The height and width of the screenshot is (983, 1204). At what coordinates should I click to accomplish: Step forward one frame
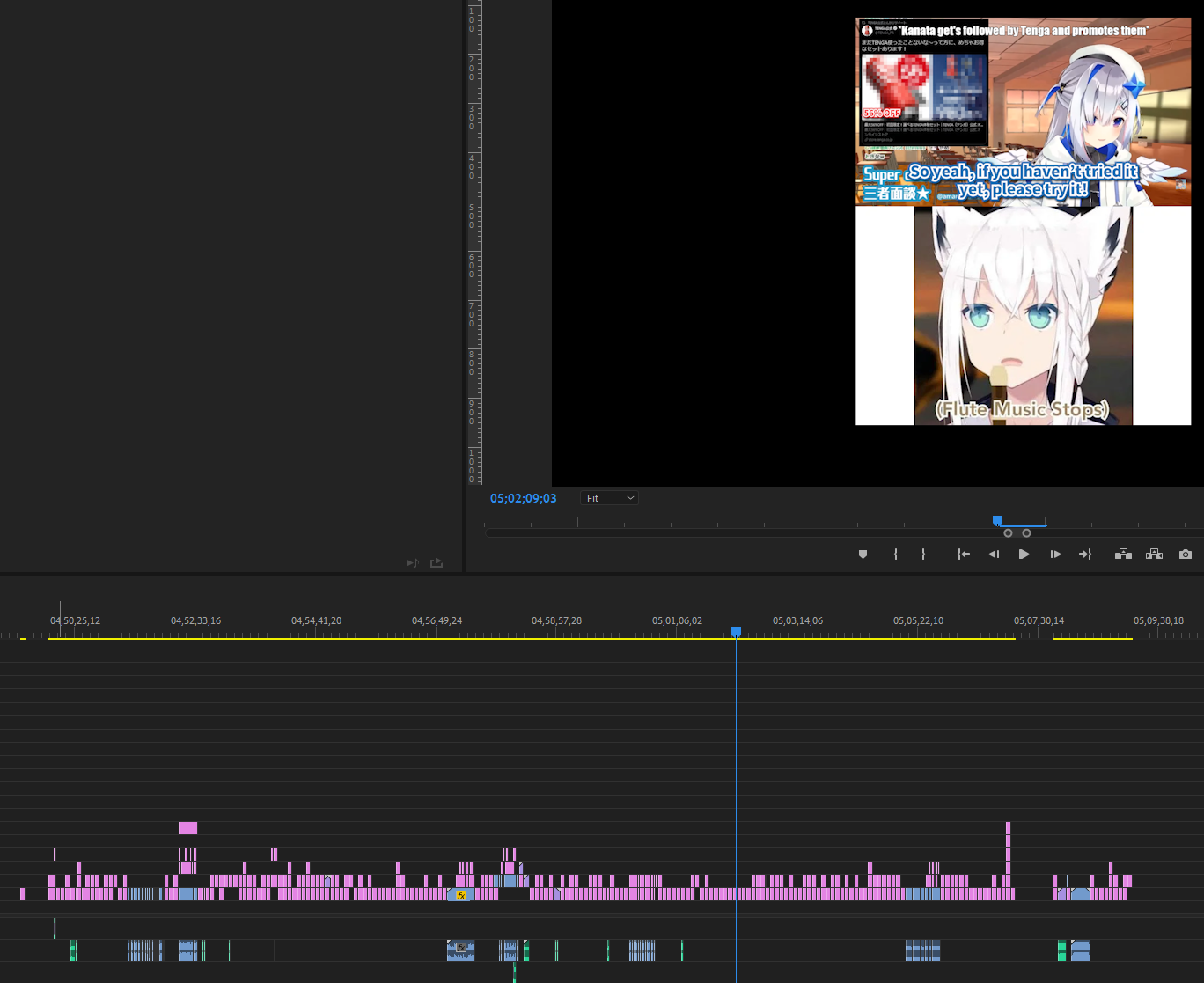coord(1055,554)
